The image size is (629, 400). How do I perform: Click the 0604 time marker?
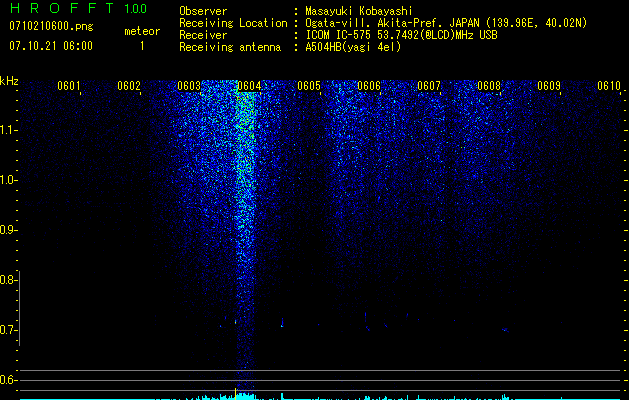pyautogui.click(x=249, y=86)
